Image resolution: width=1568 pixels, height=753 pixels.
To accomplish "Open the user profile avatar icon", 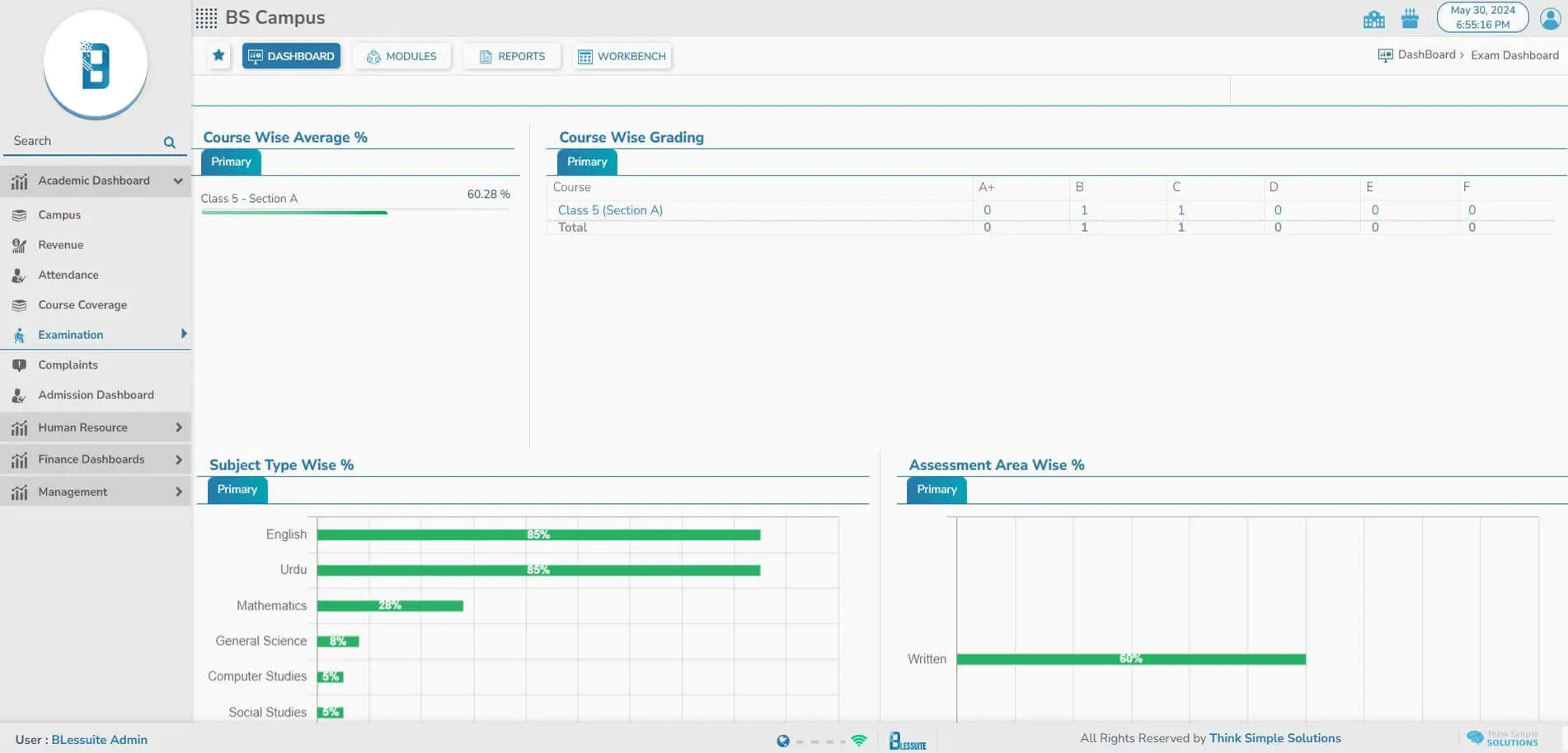I will pyautogui.click(x=1550, y=18).
